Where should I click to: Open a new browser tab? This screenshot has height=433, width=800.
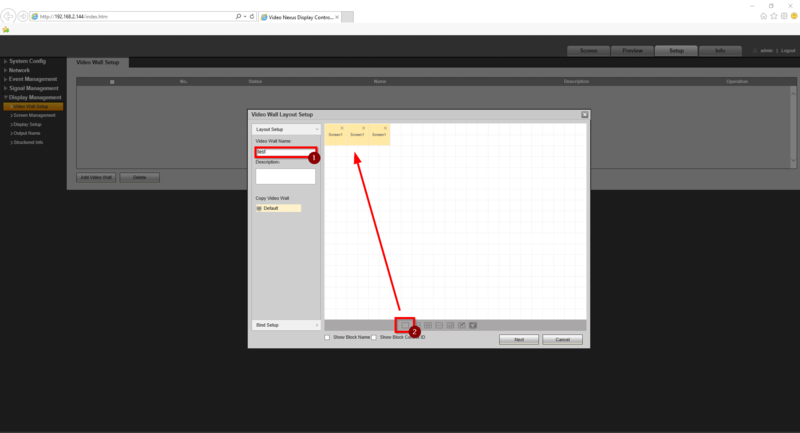point(347,17)
